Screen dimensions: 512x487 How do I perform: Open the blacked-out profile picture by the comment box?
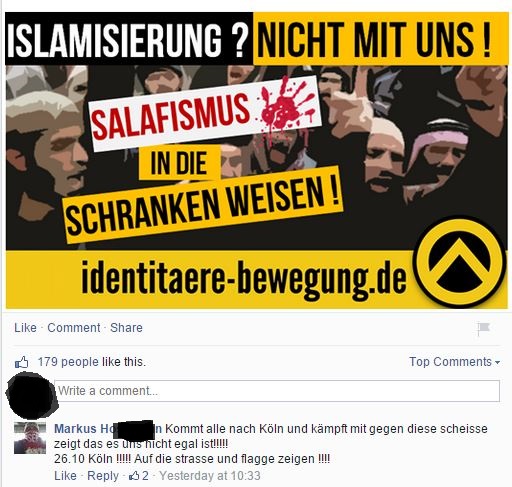[x=31, y=395]
